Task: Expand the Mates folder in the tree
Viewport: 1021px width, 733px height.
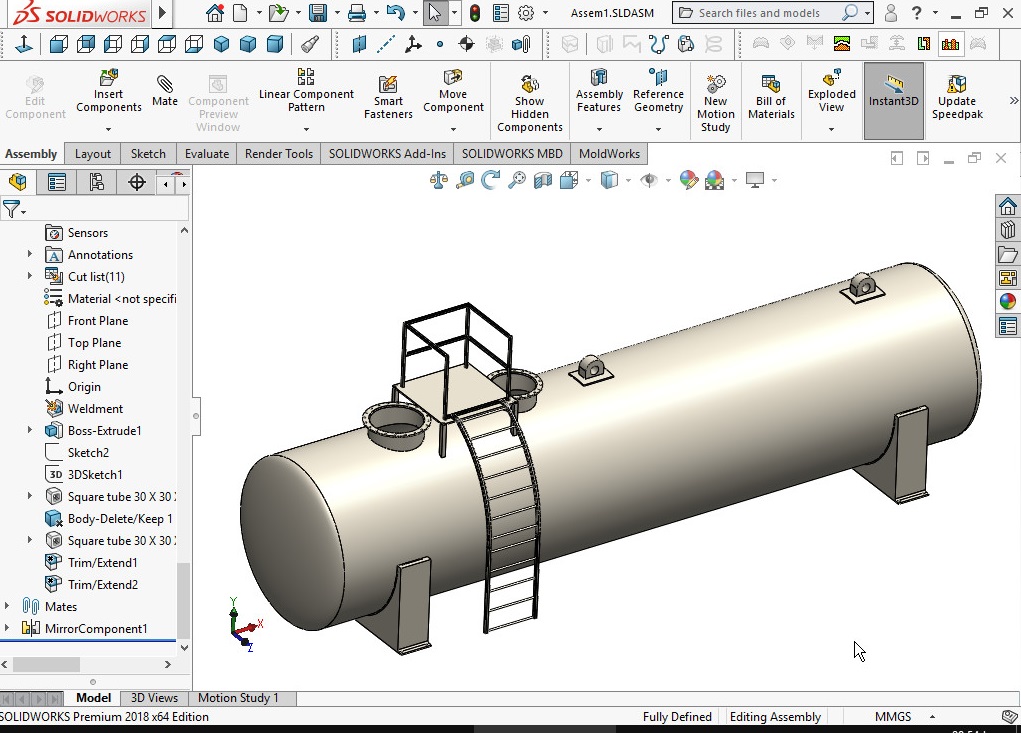Action: coord(7,606)
